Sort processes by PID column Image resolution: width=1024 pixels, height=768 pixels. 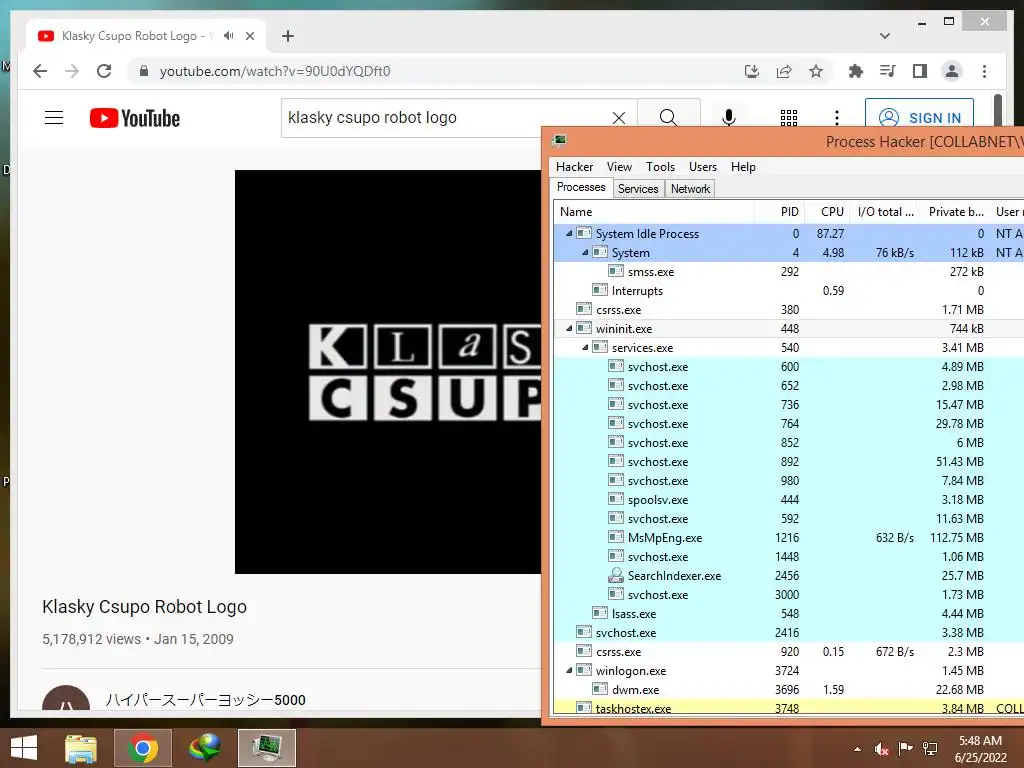click(778, 212)
